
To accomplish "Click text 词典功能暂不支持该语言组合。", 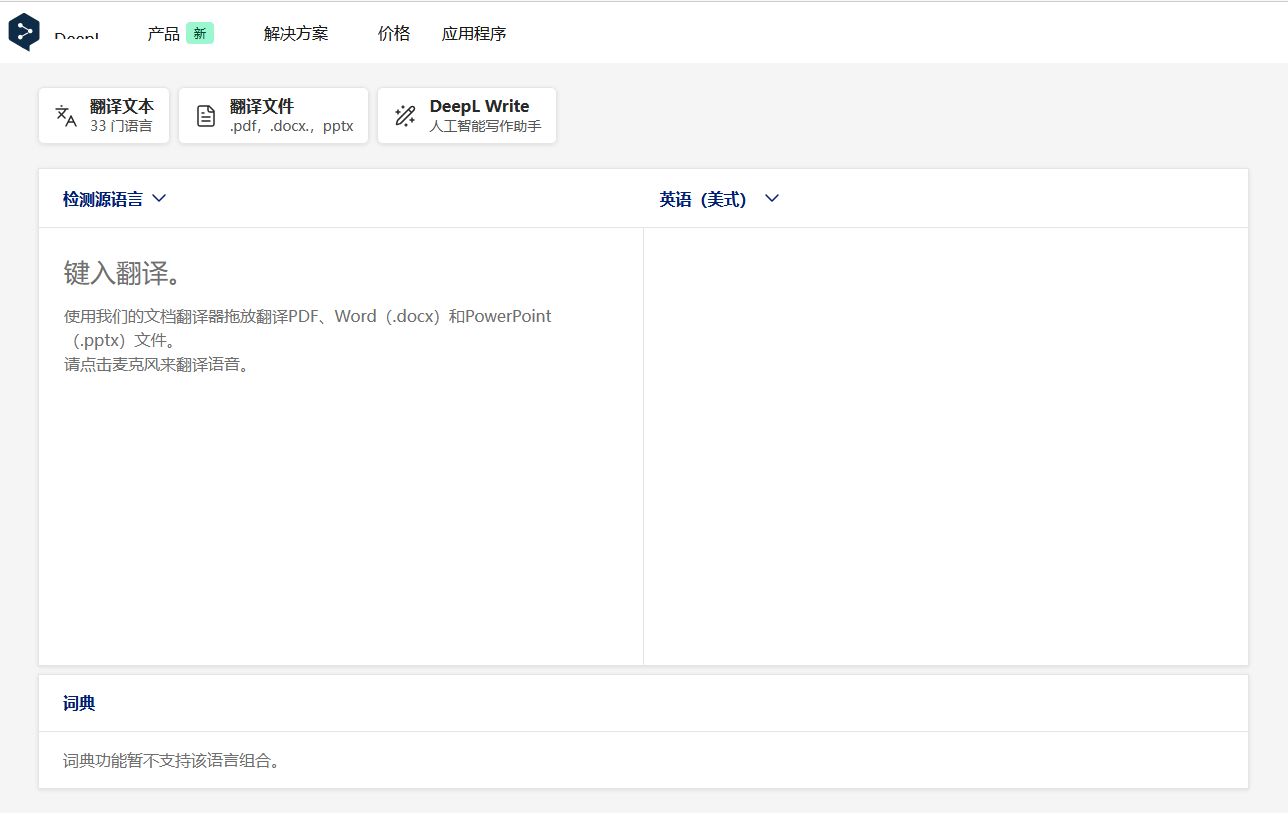I will tap(174, 761).
